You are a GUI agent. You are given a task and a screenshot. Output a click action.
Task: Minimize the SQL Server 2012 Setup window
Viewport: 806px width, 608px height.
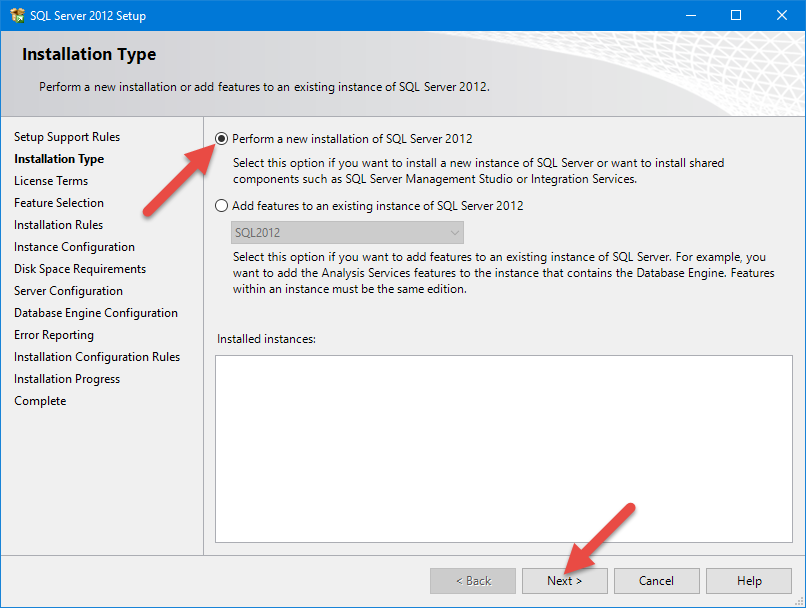[x=690, y=15]
